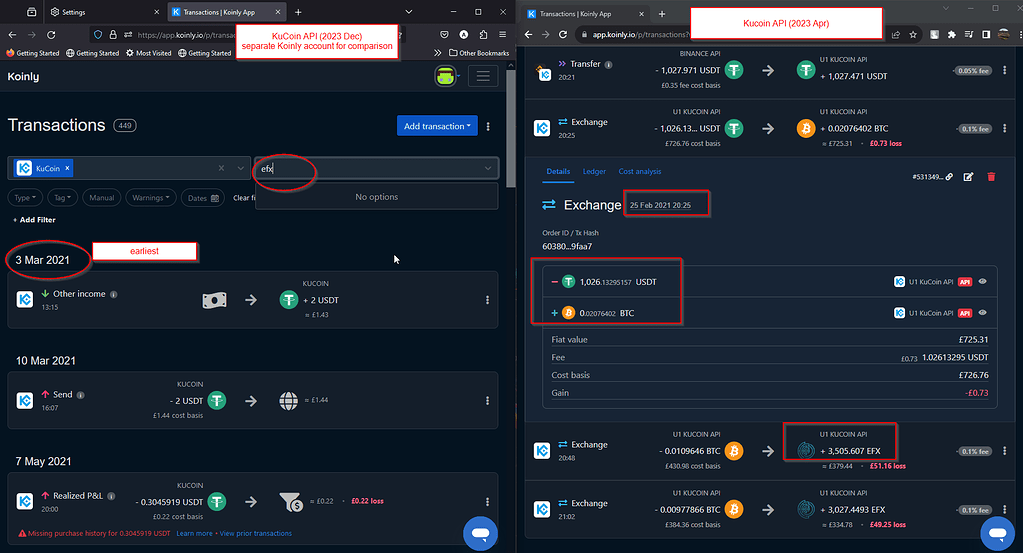Click Add Filter link
The height and width of the screenshot is (553, 1023).
(x=34, y=220)
